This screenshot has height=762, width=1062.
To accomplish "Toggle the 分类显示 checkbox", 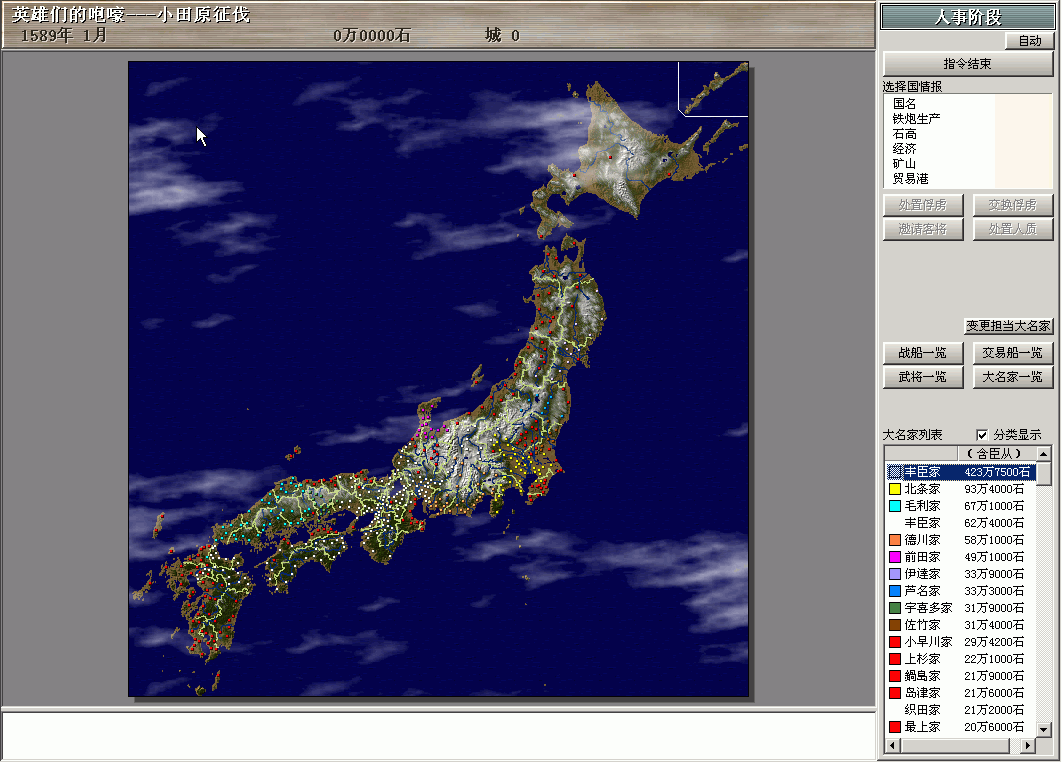I will click(x=982, y=435).
